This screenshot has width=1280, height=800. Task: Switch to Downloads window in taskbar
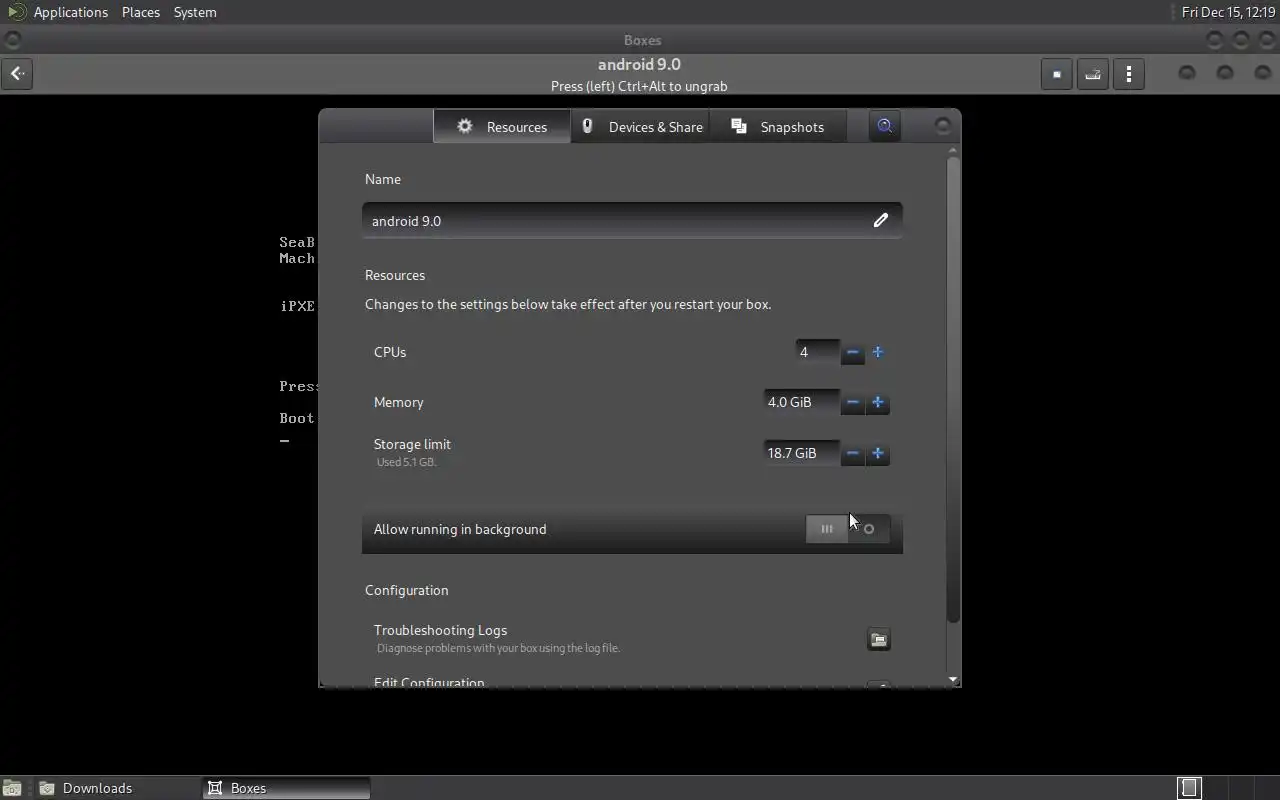click(118, 788)
